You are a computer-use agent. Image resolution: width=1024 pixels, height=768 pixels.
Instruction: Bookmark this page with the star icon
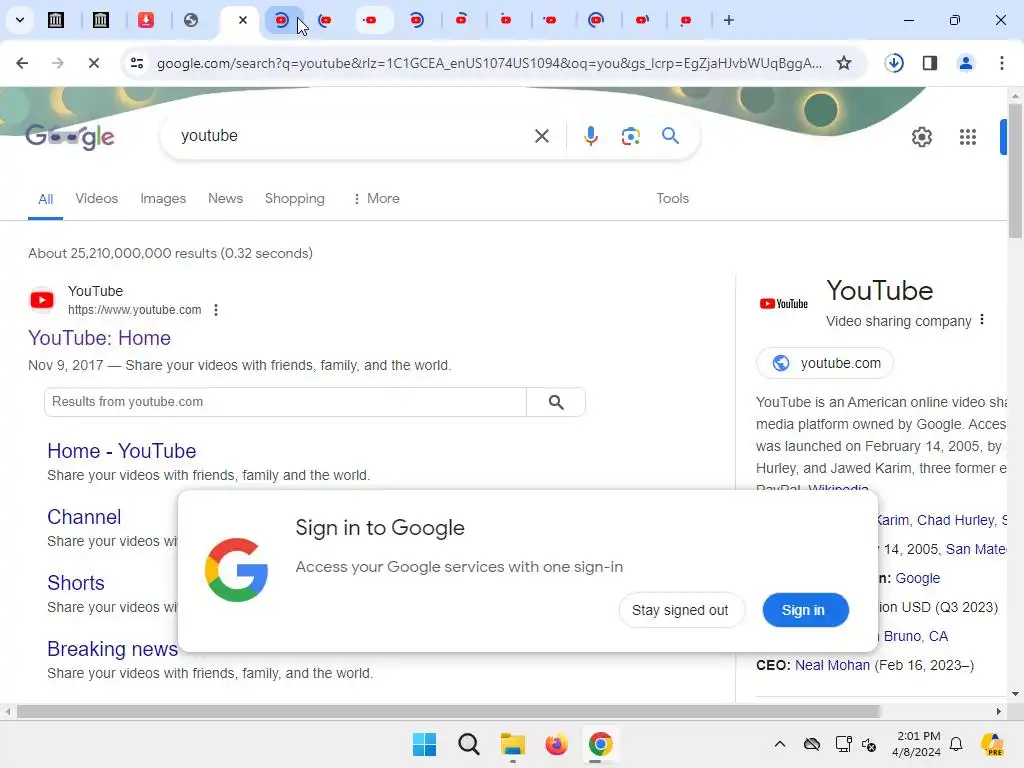tap(844, 63)
